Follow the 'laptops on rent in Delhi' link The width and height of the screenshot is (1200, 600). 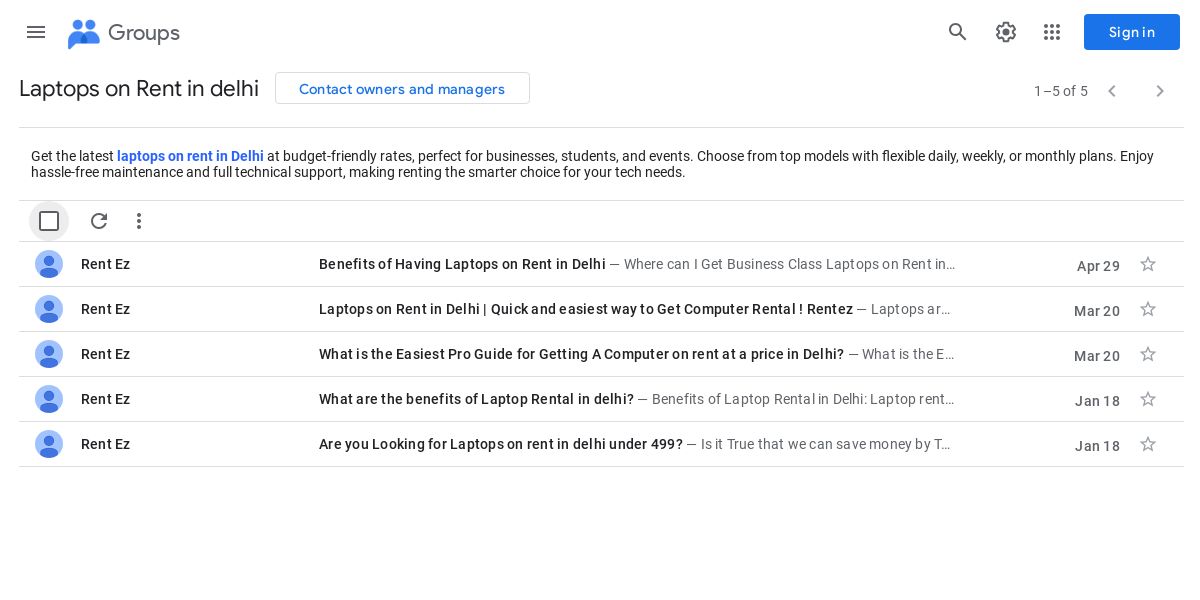pos(190,156)
